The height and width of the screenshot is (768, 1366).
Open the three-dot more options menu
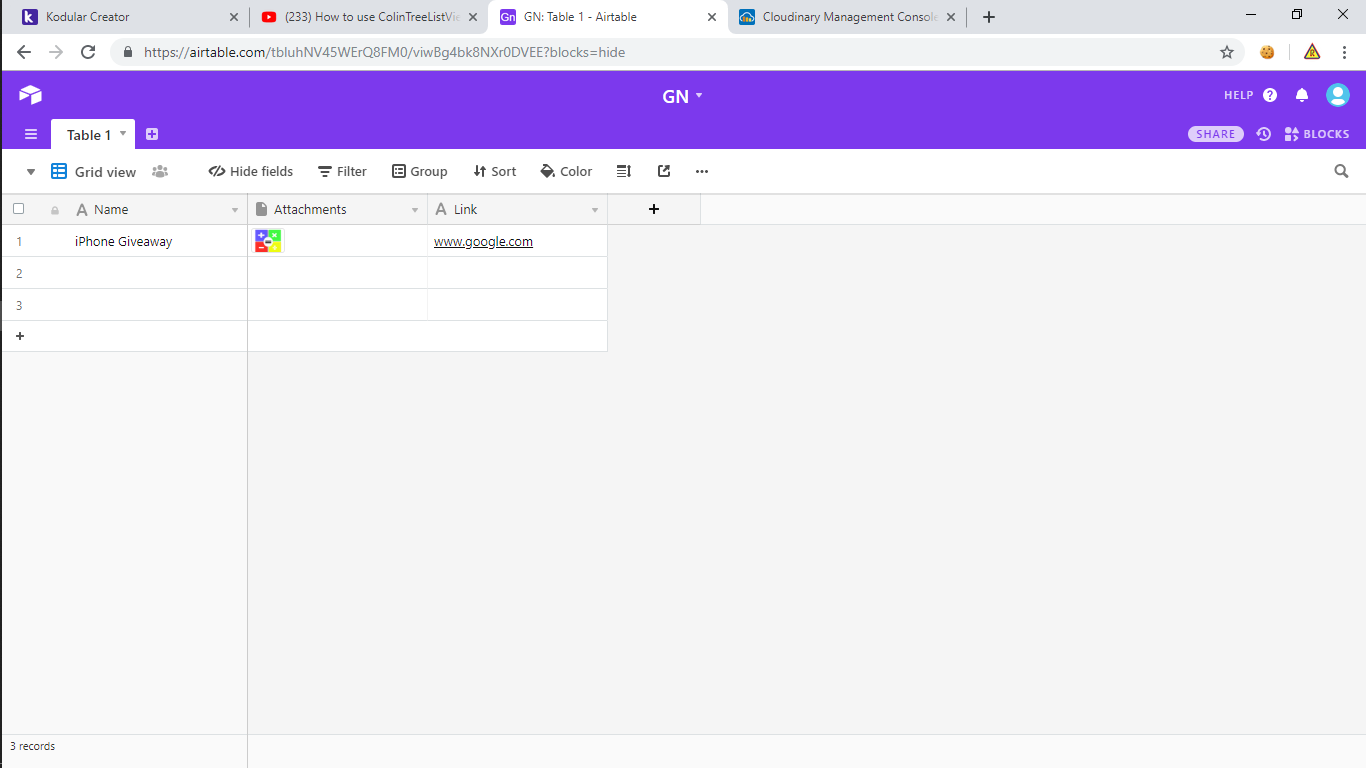[702, 171]
